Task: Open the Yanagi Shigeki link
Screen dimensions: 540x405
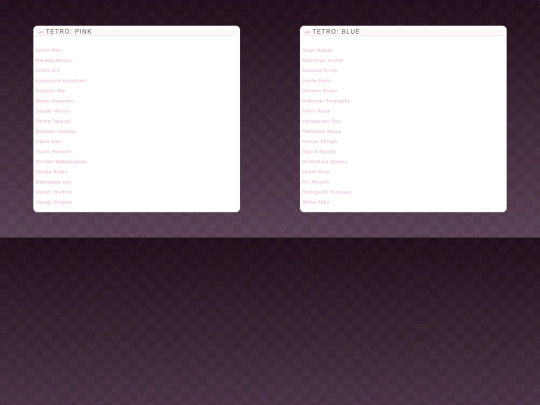Action: point(54,202)
